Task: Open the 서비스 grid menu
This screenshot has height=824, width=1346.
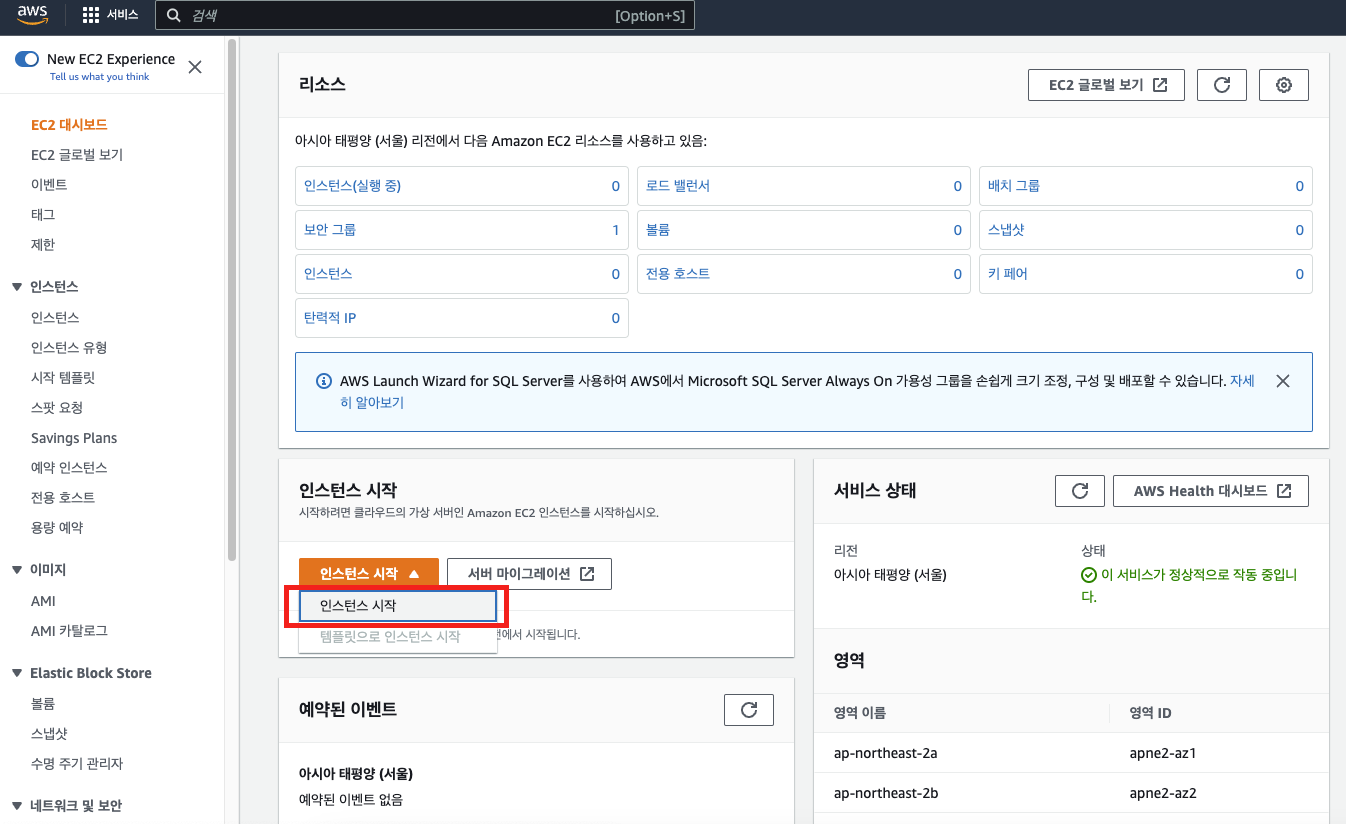Action: [110, 15]
